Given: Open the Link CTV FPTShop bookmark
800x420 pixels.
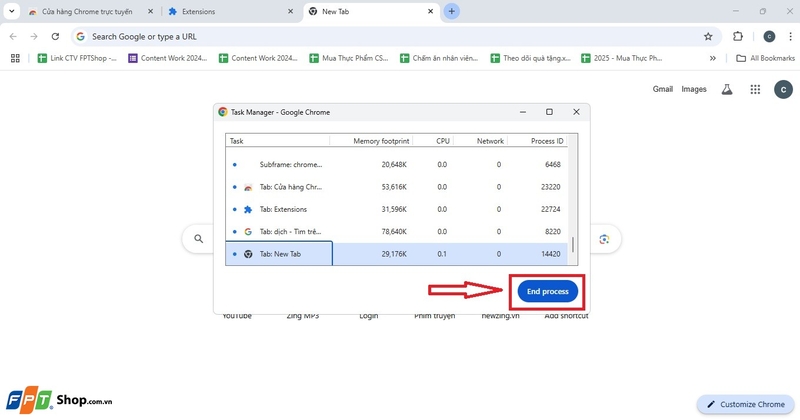Looking at the screenshot, I should [78, 58].
